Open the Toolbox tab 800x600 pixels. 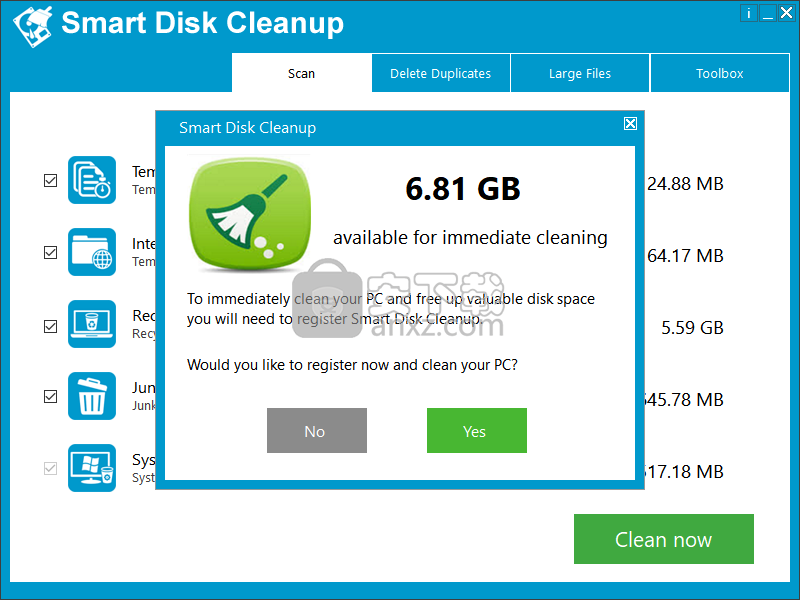(x=720, y=73)
